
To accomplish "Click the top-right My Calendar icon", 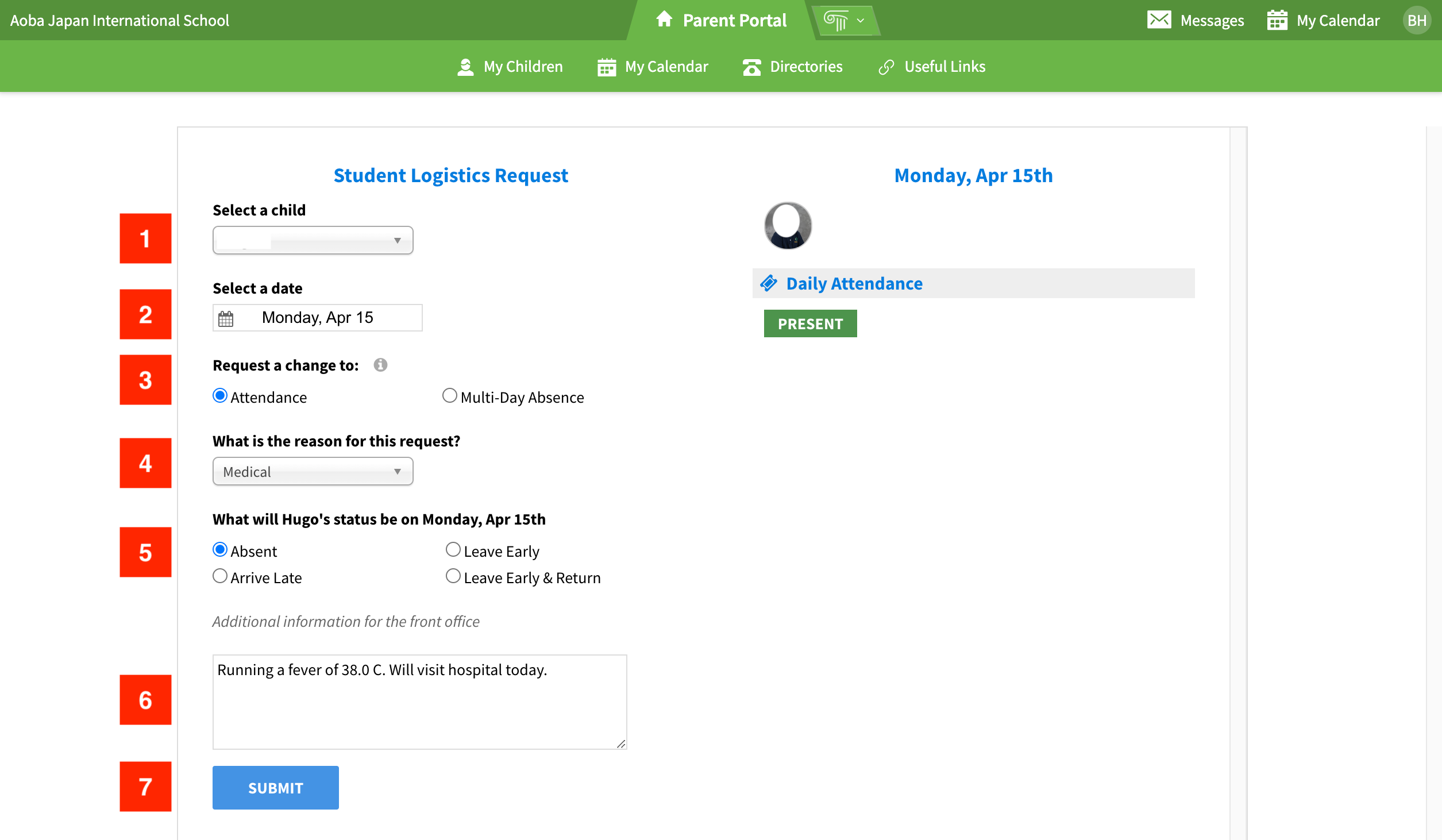I will (1277, 20).
